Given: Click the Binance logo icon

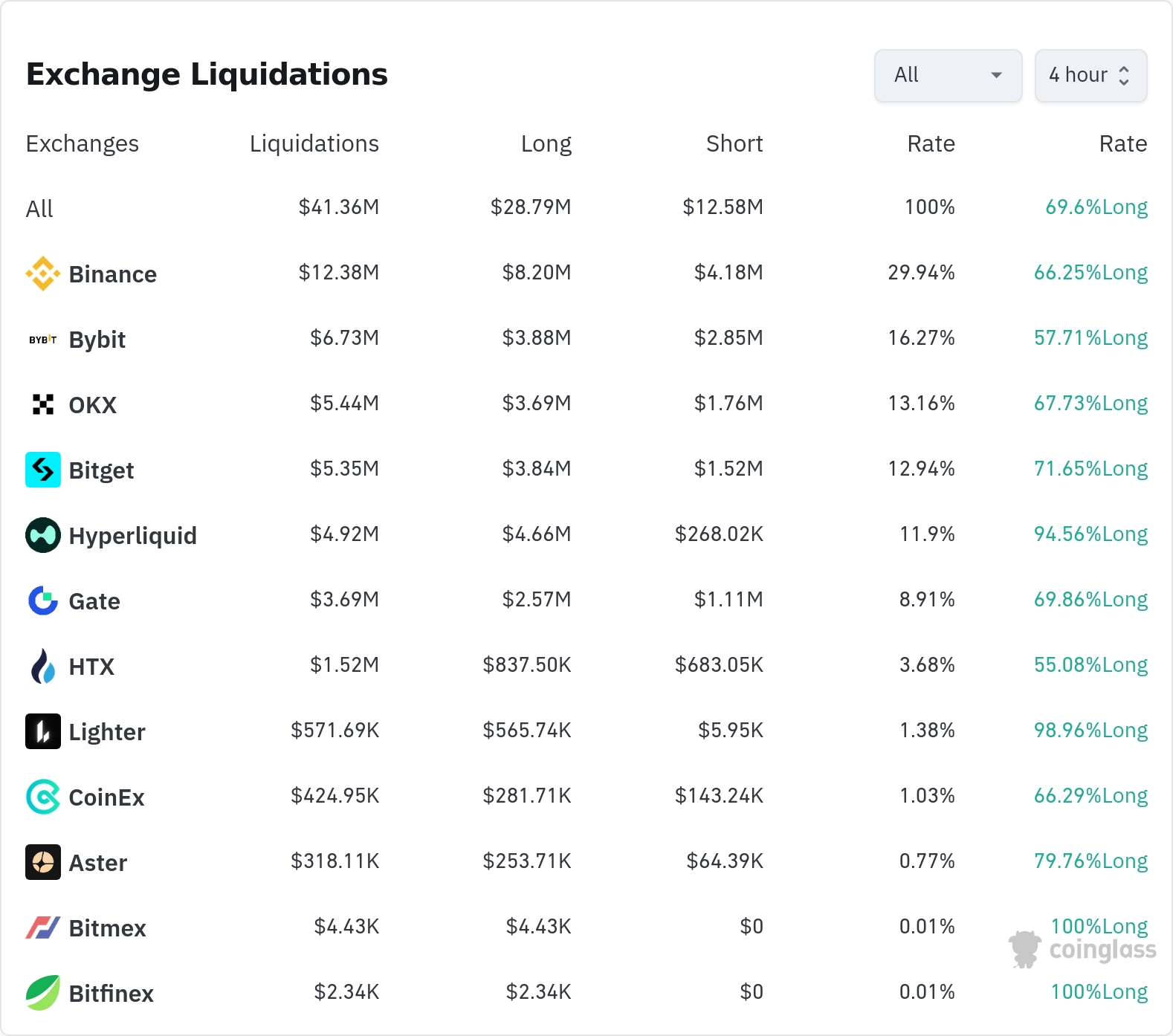Looking at the screenshot, I should [43, 273].
